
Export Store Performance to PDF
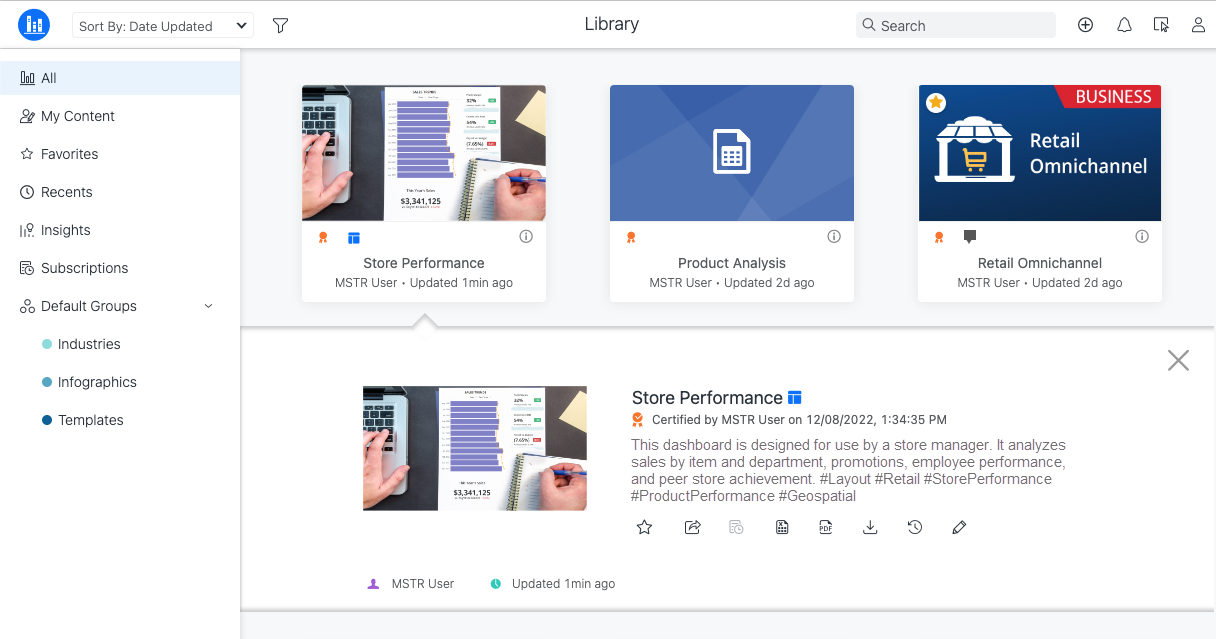(x=826, y=527)
